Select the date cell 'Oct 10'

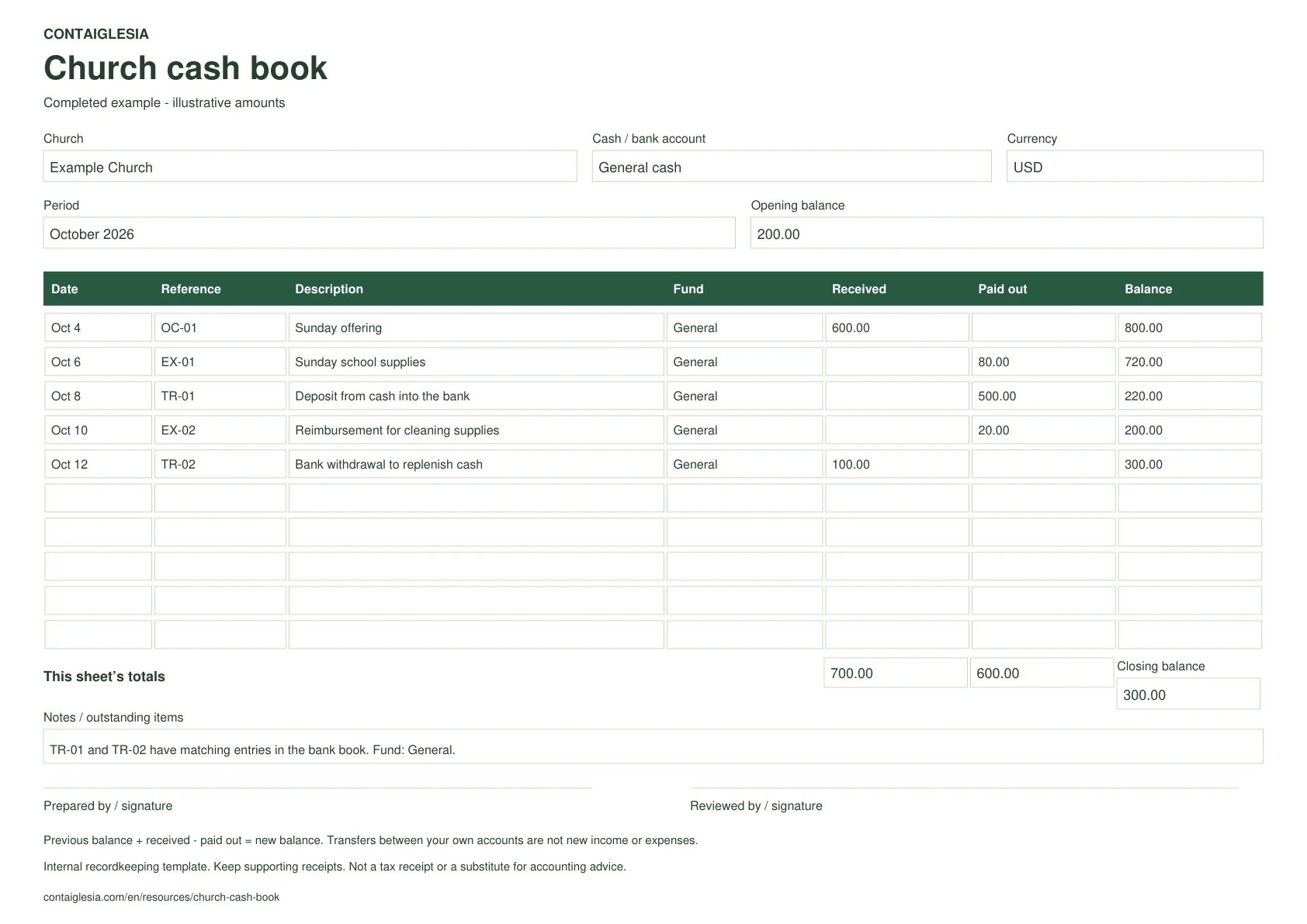click(x=99, y=431)
